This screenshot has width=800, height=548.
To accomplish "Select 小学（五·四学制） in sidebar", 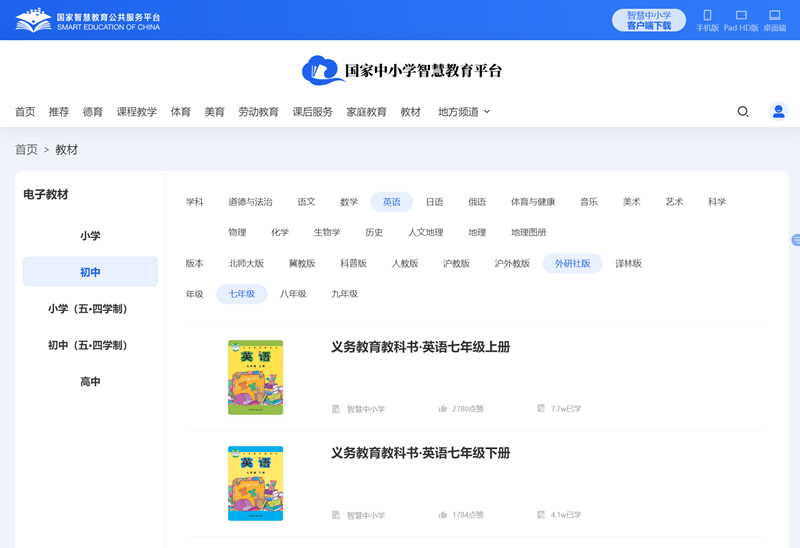I will [x=90, y=309].
